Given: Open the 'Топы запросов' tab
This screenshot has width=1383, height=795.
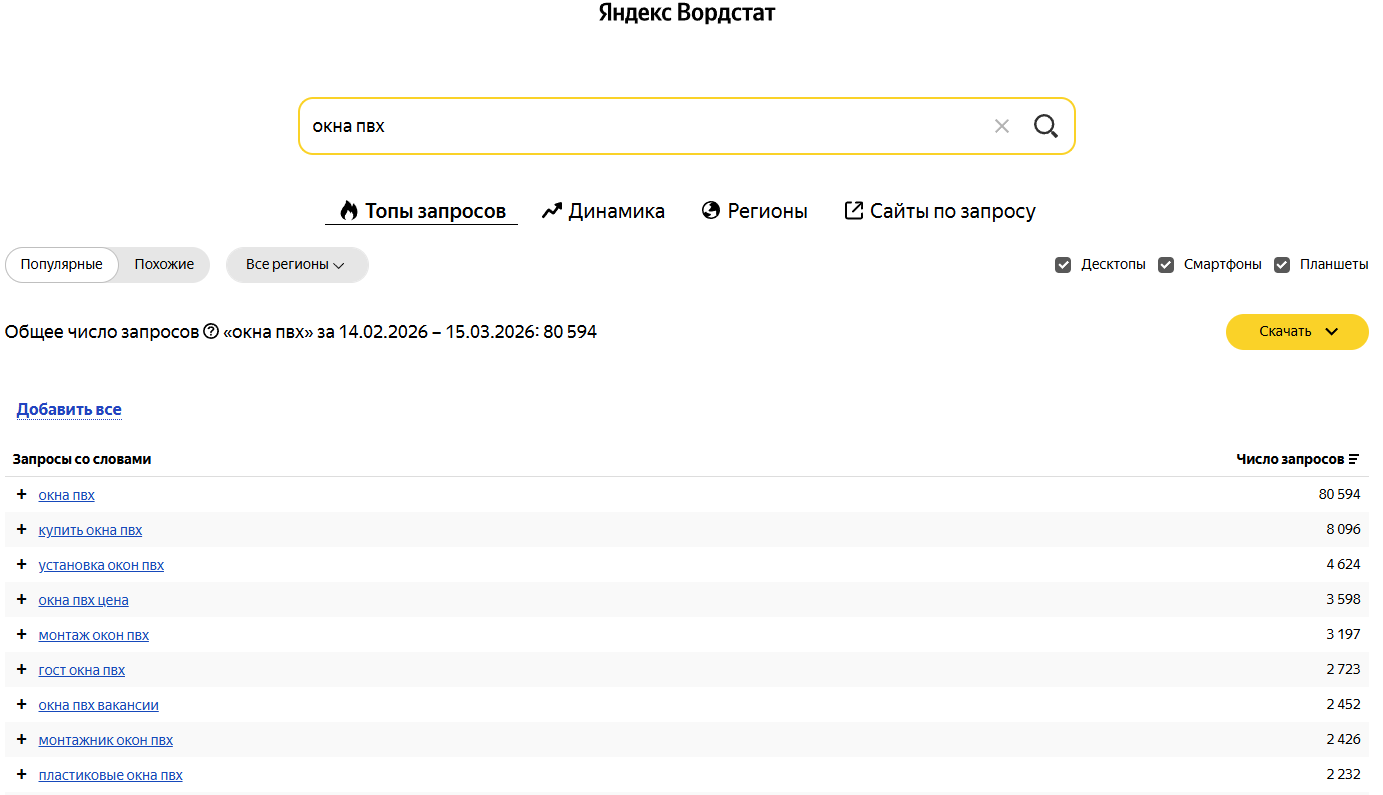Looking at the screenshot, I should tap(422, 211).
